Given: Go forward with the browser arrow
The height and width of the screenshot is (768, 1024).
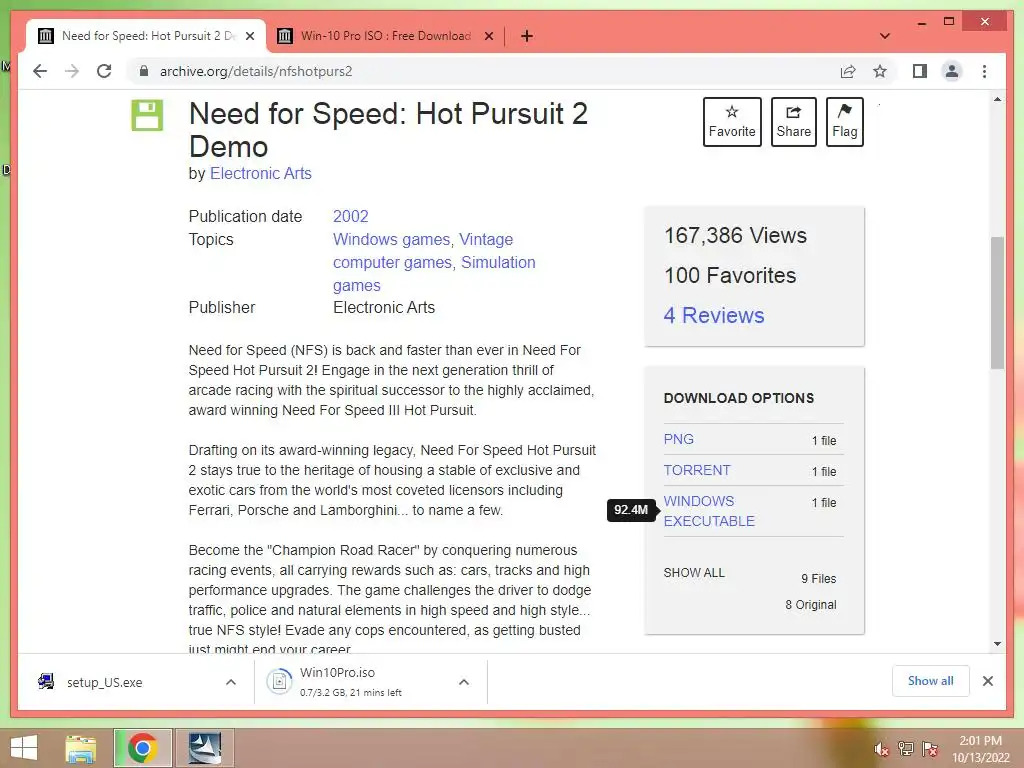Looking at the screenshot, I should pyautogui.click(x=72, y=71).
